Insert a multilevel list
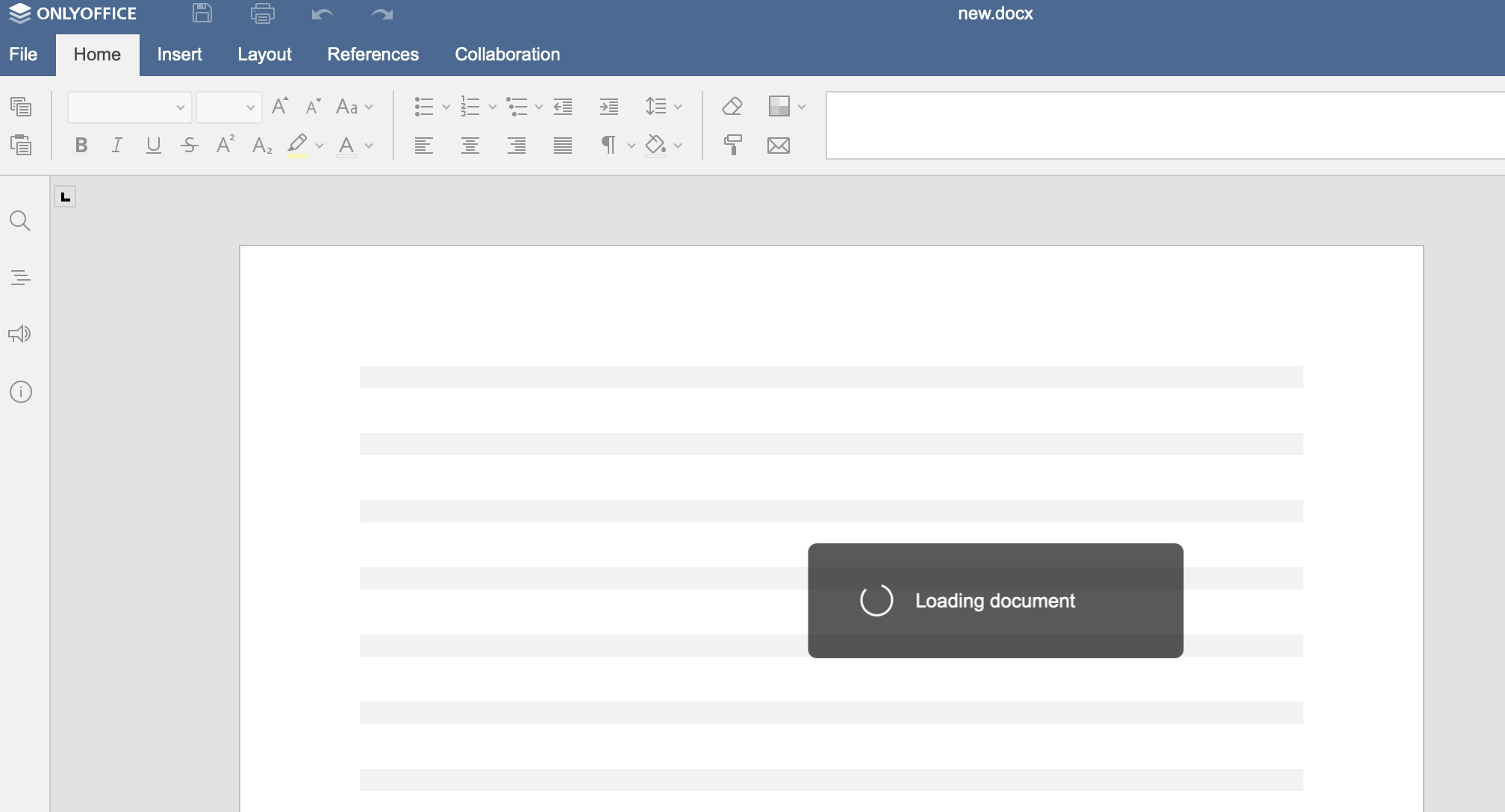1505x812 pixels. tap(517, 107)
